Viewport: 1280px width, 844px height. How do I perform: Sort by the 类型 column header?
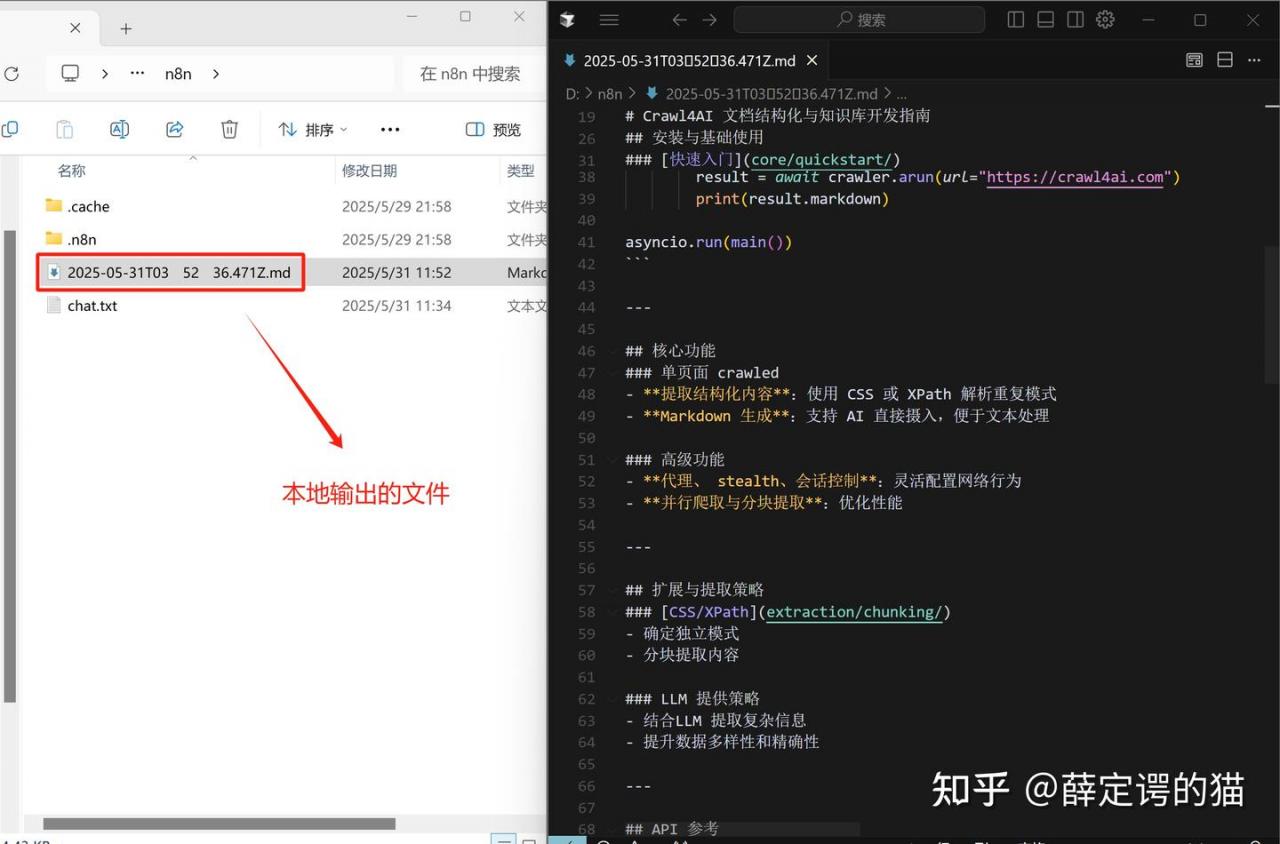click(520, 171)
